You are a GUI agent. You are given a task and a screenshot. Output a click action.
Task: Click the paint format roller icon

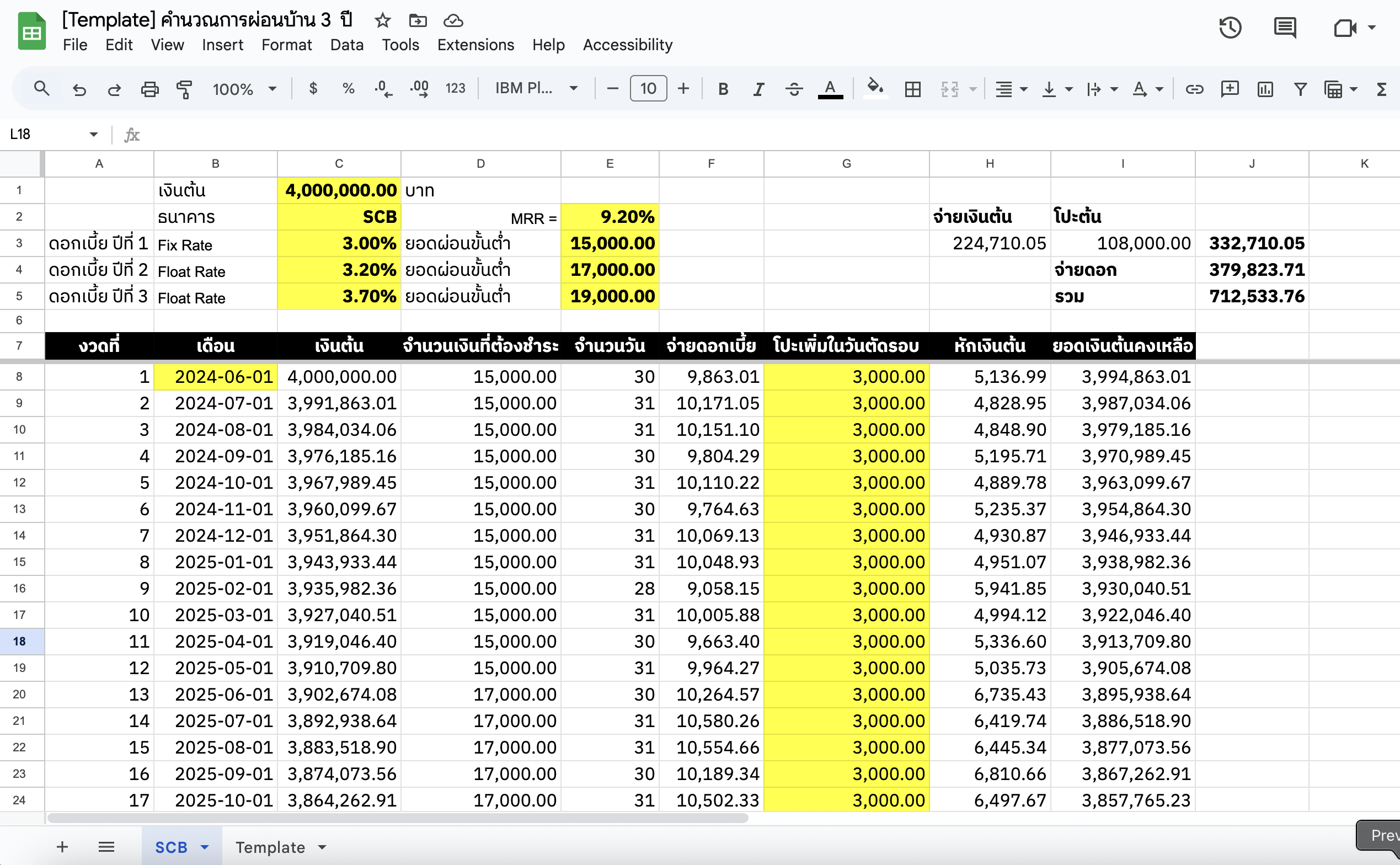pyautogui.click(x=184, y=89)
